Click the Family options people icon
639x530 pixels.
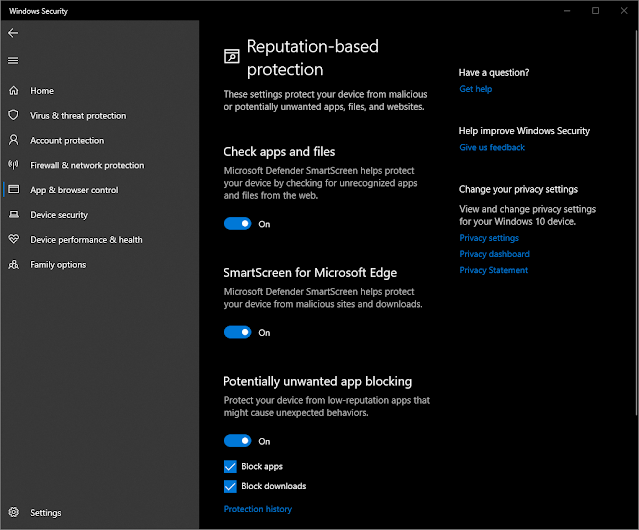pyautogui.click(x=13, y=264)
